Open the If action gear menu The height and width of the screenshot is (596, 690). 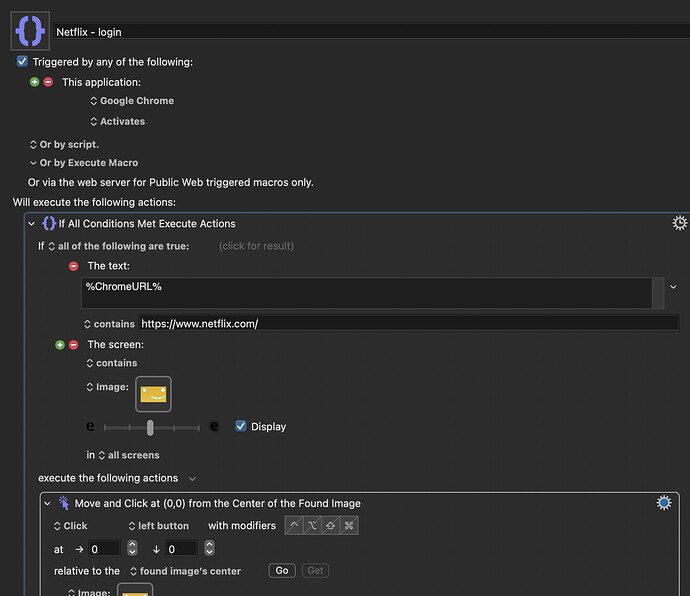(x=679, y=223)
